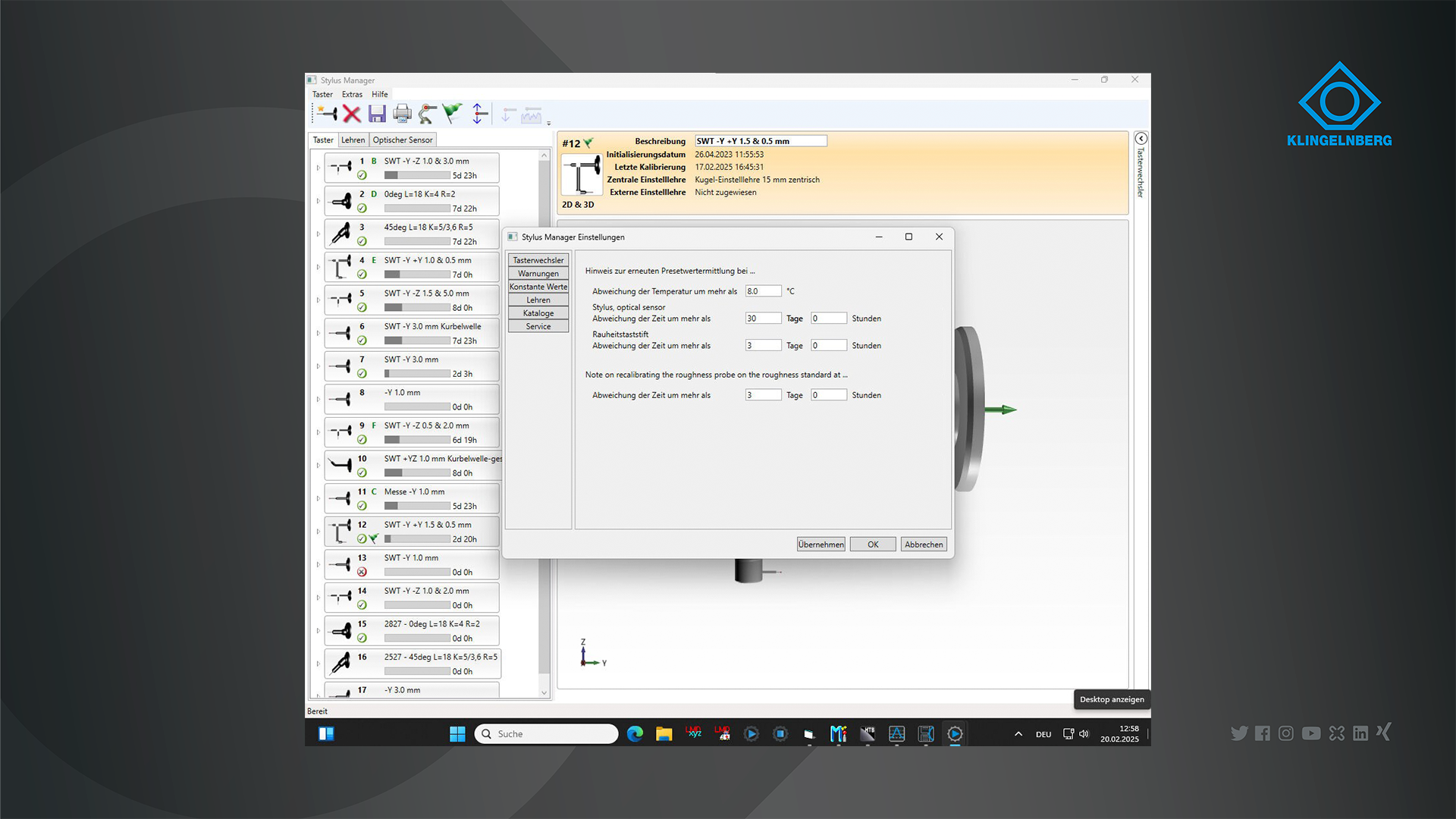
Task: Click the printer toolbar icon
Action: pos(402,114)
